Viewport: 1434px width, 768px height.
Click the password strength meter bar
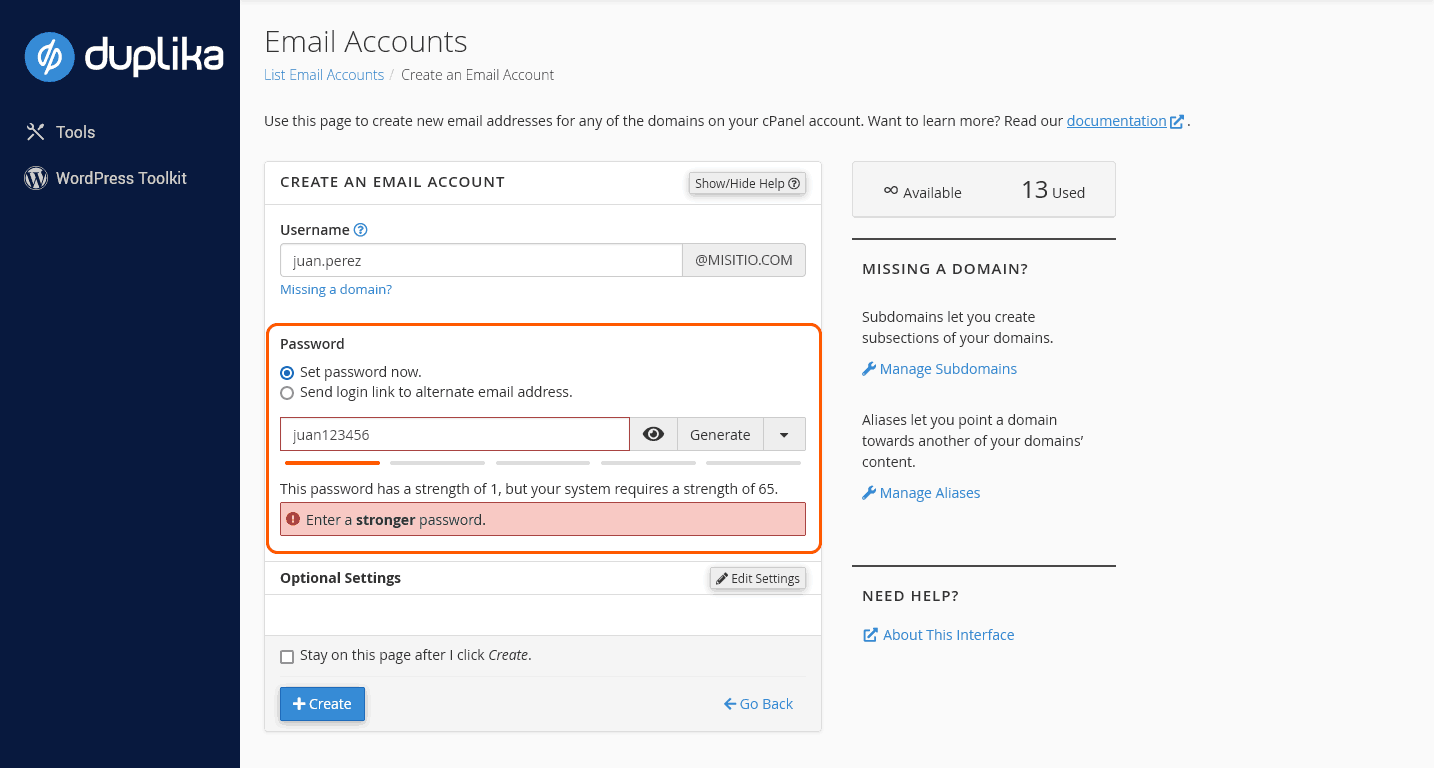(542, 463)
